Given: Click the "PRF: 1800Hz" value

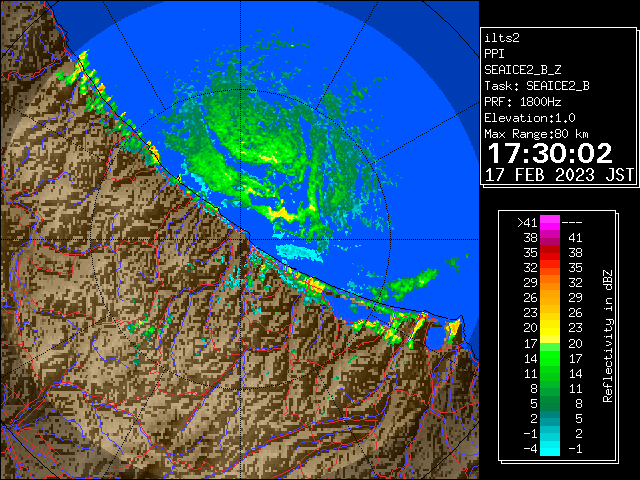Looking at the screenshot, I should (x=522, y=102).
